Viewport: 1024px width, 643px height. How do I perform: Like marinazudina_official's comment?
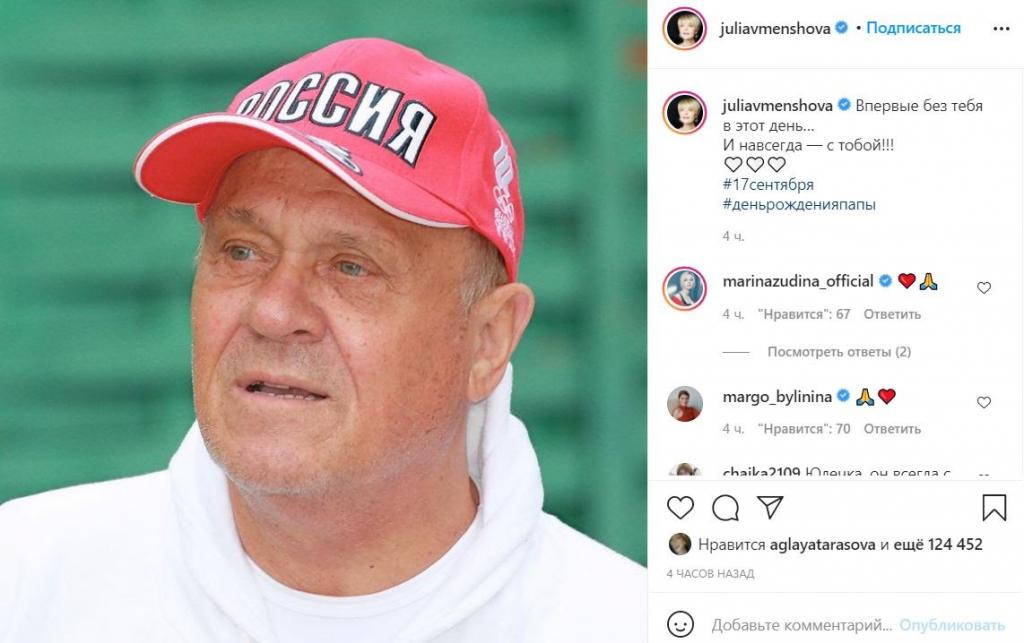[x=984, y=288]
